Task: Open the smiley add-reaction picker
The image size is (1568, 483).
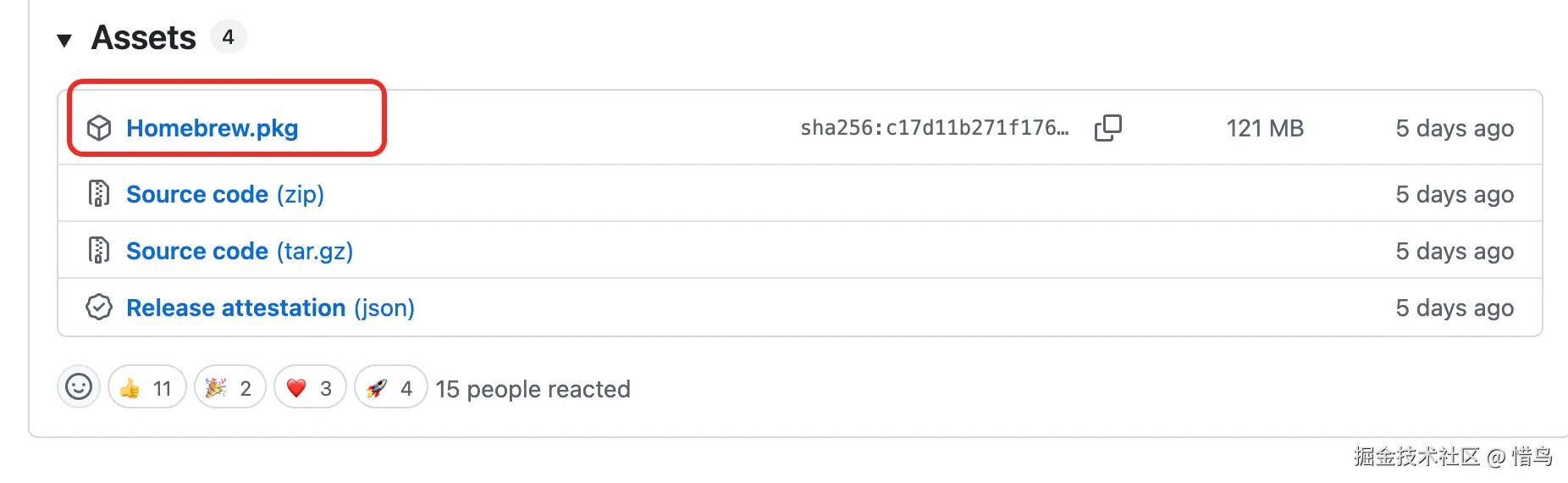Action: pos(79,387)
